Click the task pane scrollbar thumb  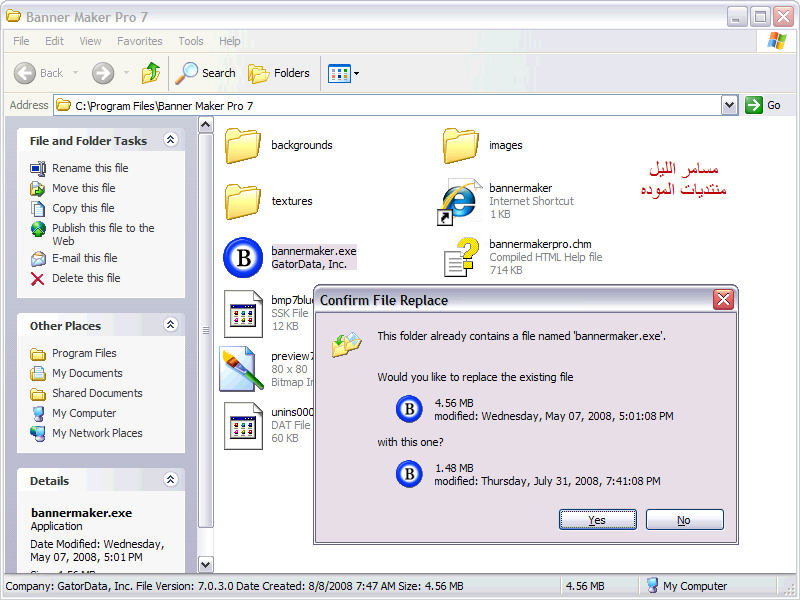pyautogui.click(x=206, y=331)
